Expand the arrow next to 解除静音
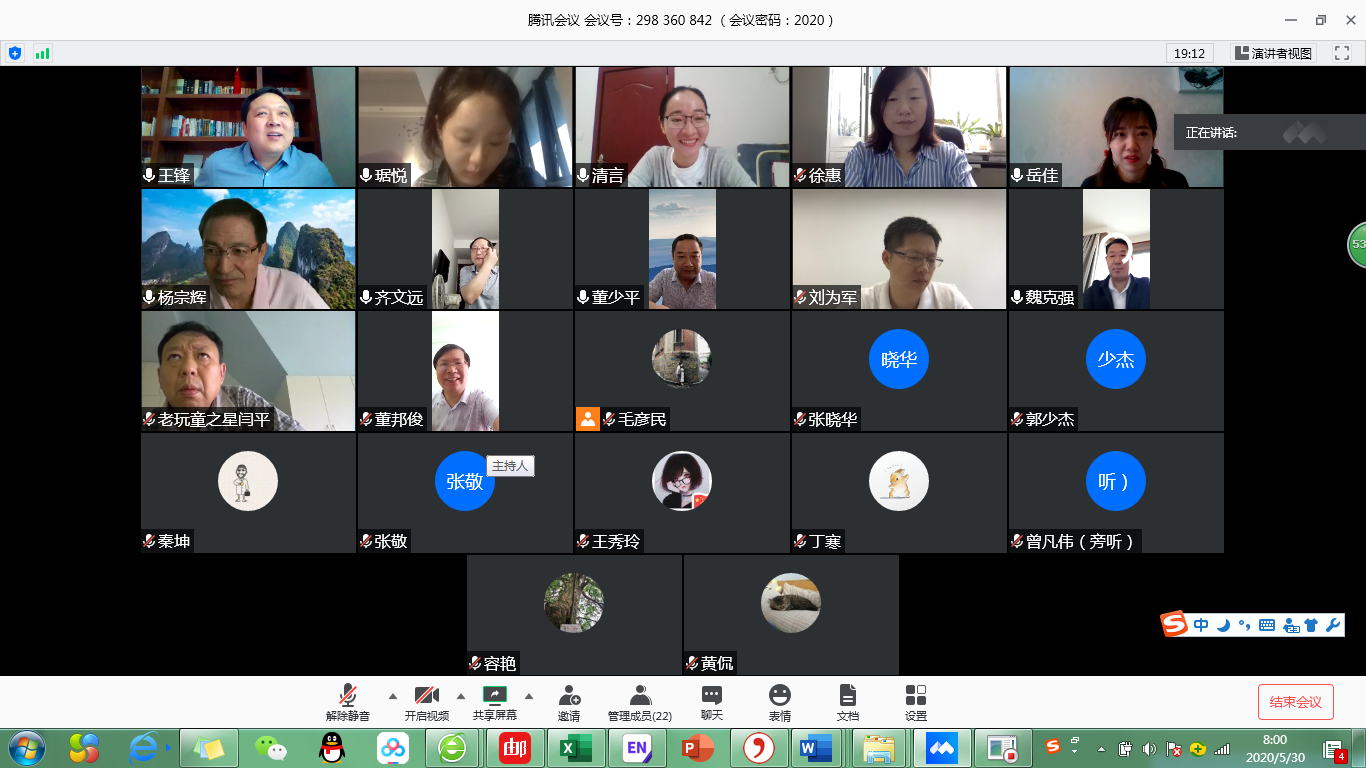Viewport: 1366px width, 768px height. point(392,696)
